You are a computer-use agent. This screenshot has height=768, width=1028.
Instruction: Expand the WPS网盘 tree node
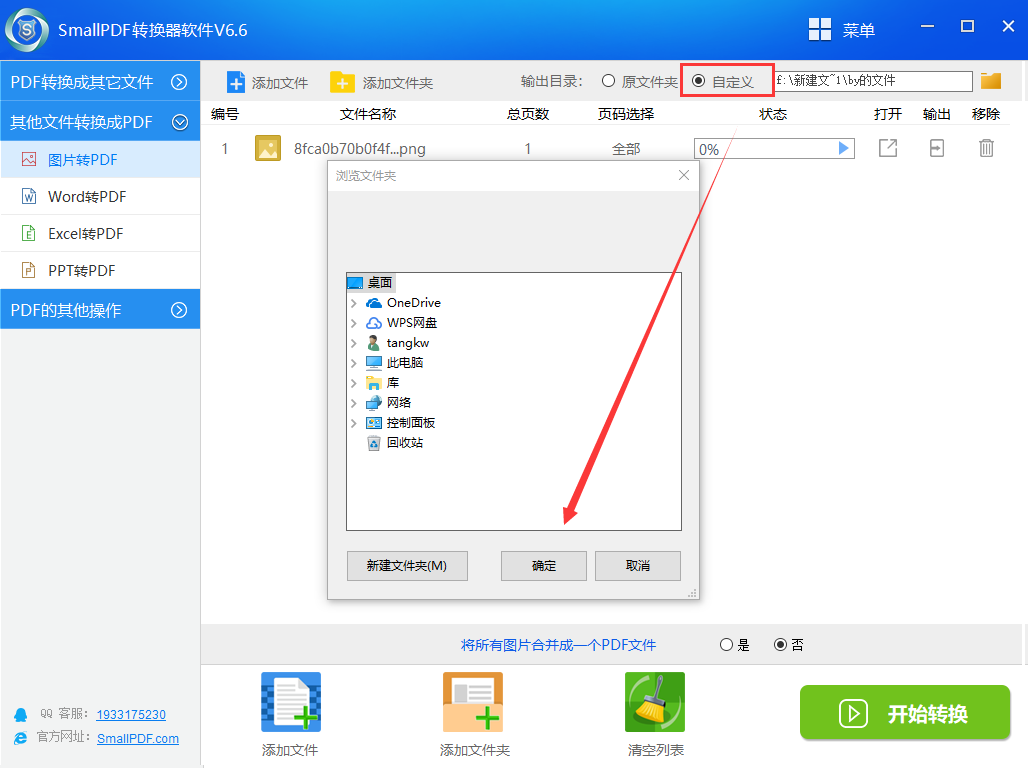pyautogui.click(x=354, y=323)
